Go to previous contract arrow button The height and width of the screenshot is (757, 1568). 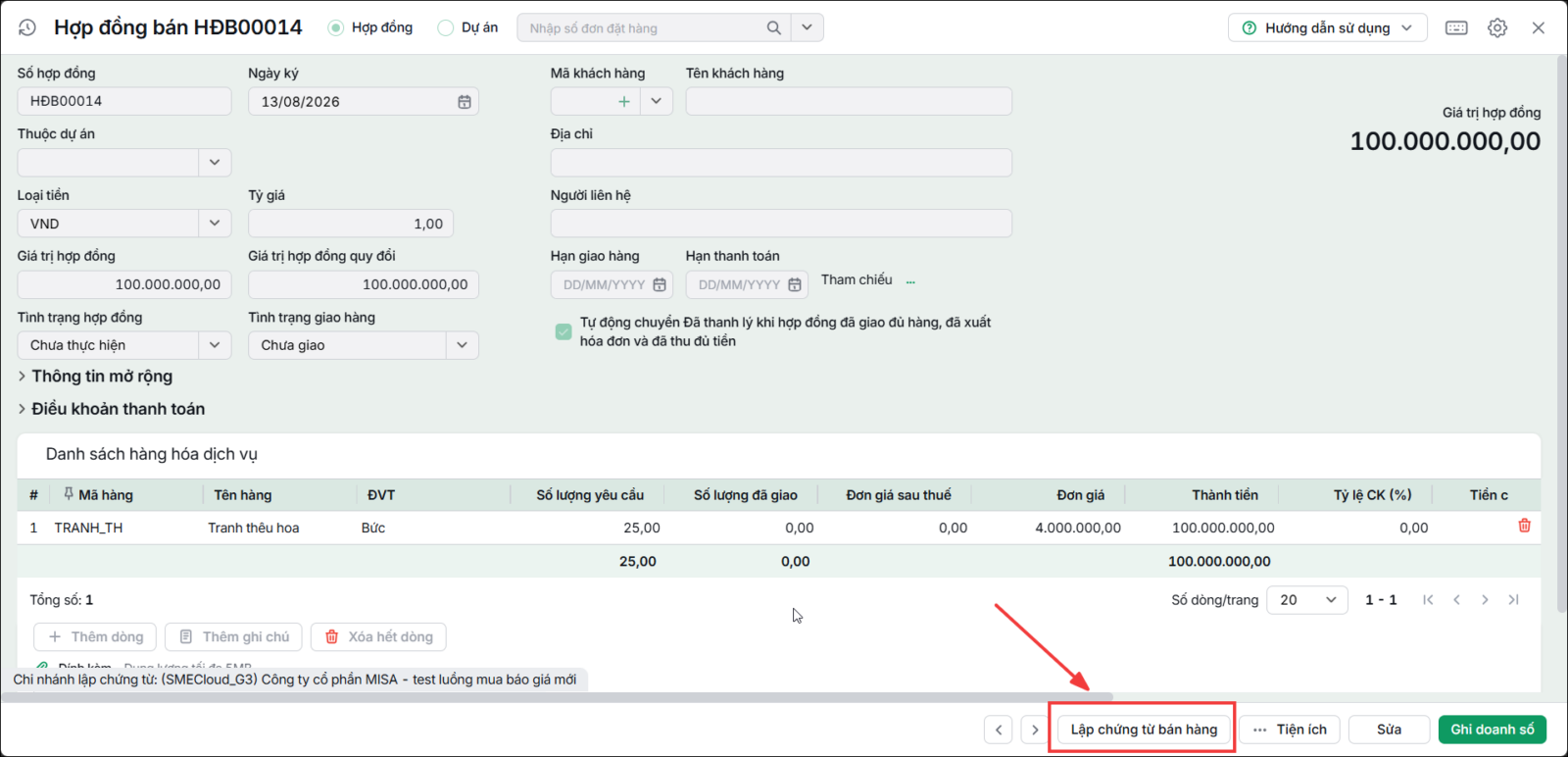click(998, 730)
